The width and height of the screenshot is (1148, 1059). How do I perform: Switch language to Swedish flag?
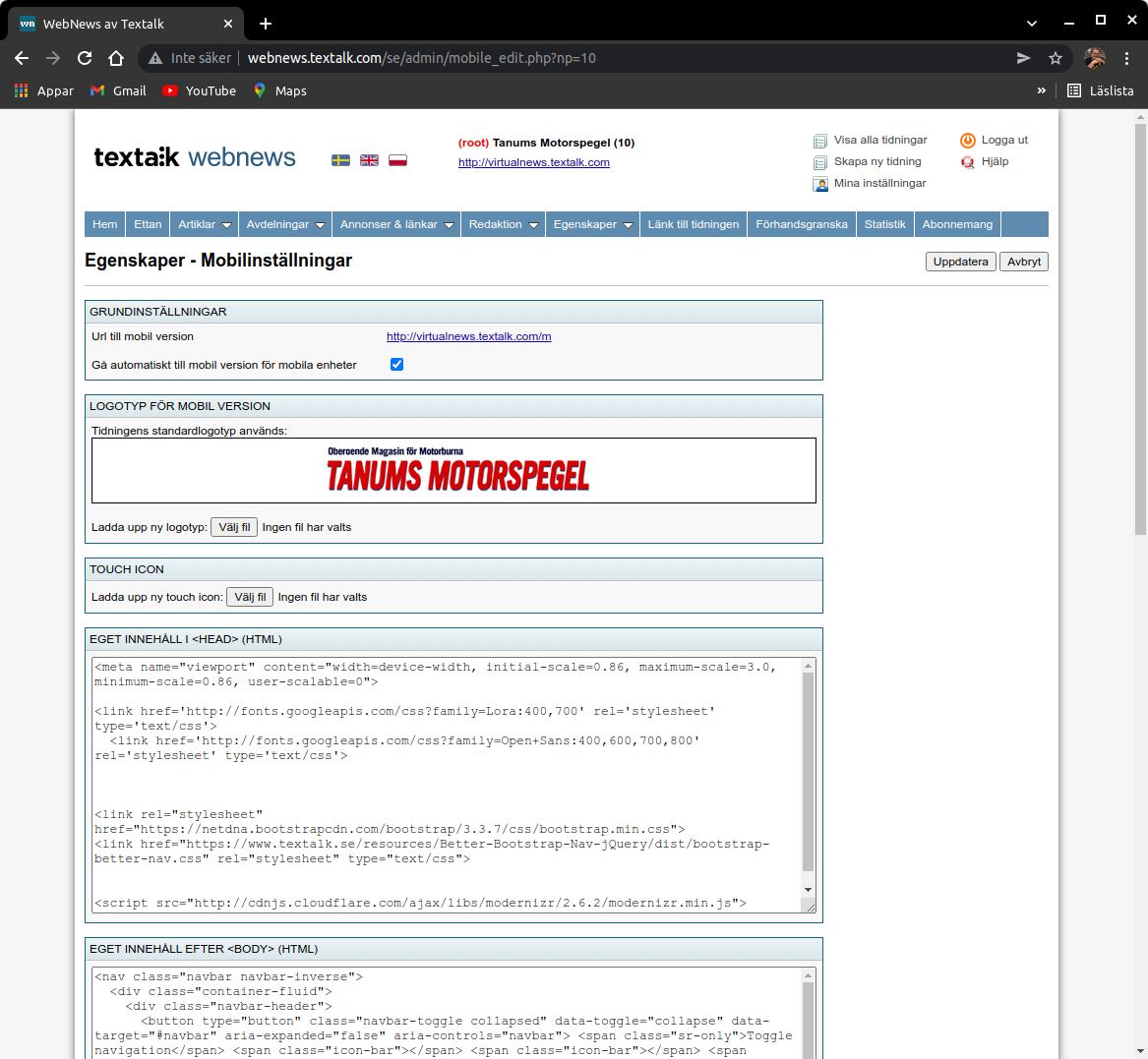pos(340,160)
